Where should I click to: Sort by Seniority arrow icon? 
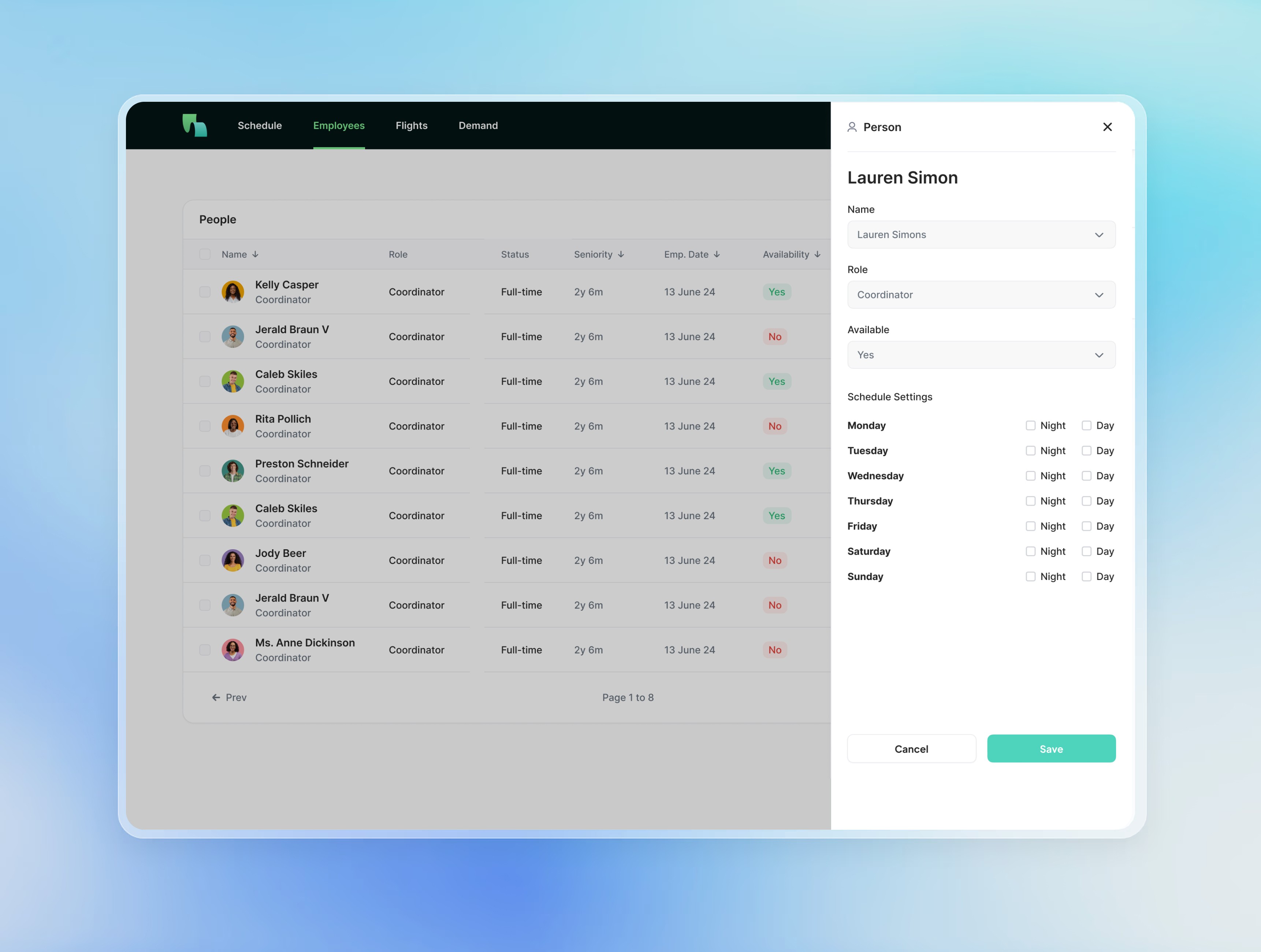(x=621, y=254)
